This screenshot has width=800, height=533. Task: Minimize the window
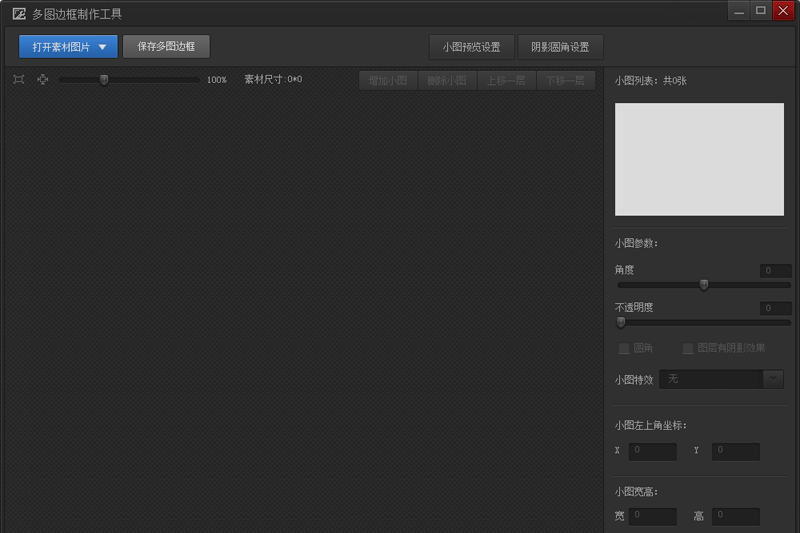click(x=739, y=11)
